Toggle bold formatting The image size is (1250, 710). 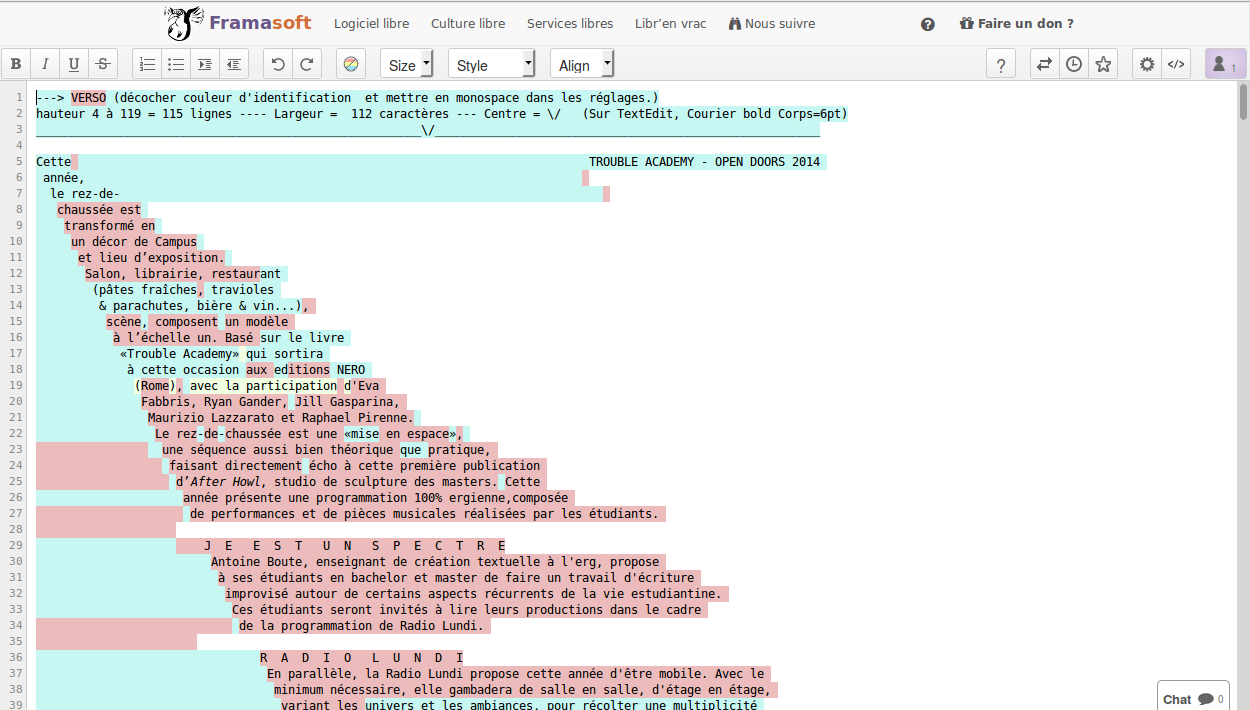coord(16,64)
